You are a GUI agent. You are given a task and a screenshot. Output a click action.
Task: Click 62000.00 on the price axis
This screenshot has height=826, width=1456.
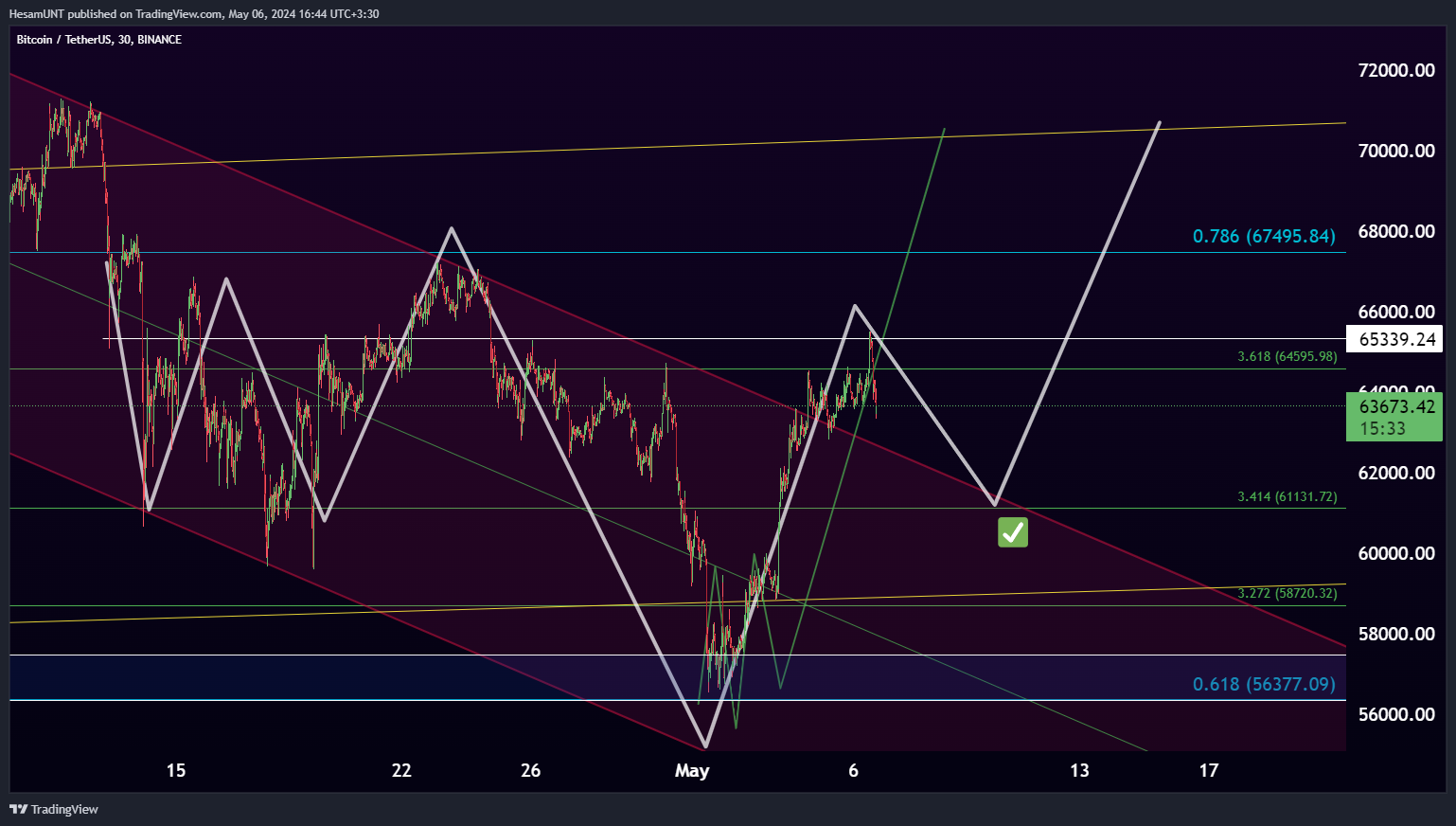pyautogui.click(x=1396, y=473)
